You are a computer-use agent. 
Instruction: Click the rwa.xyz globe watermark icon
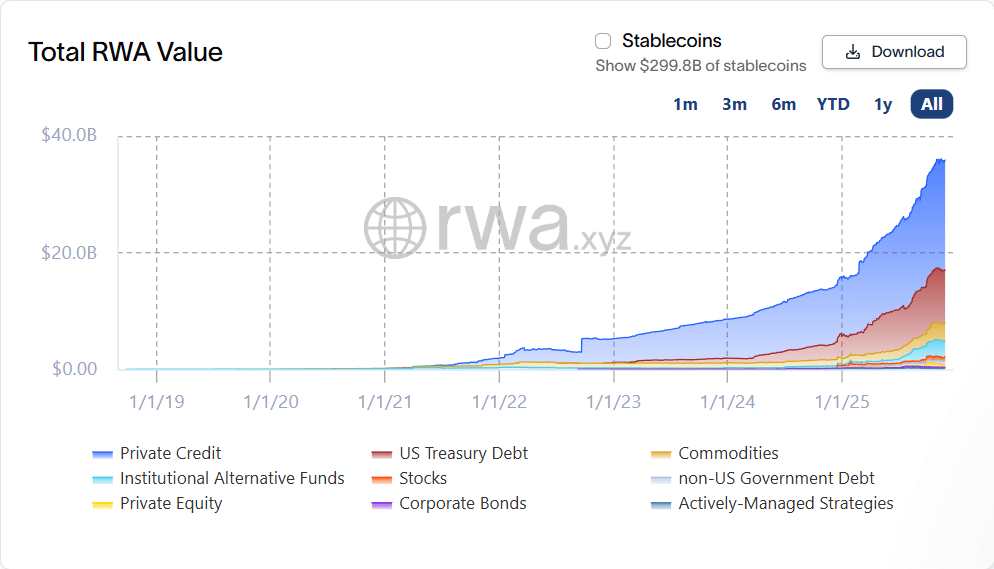(396, 227)
